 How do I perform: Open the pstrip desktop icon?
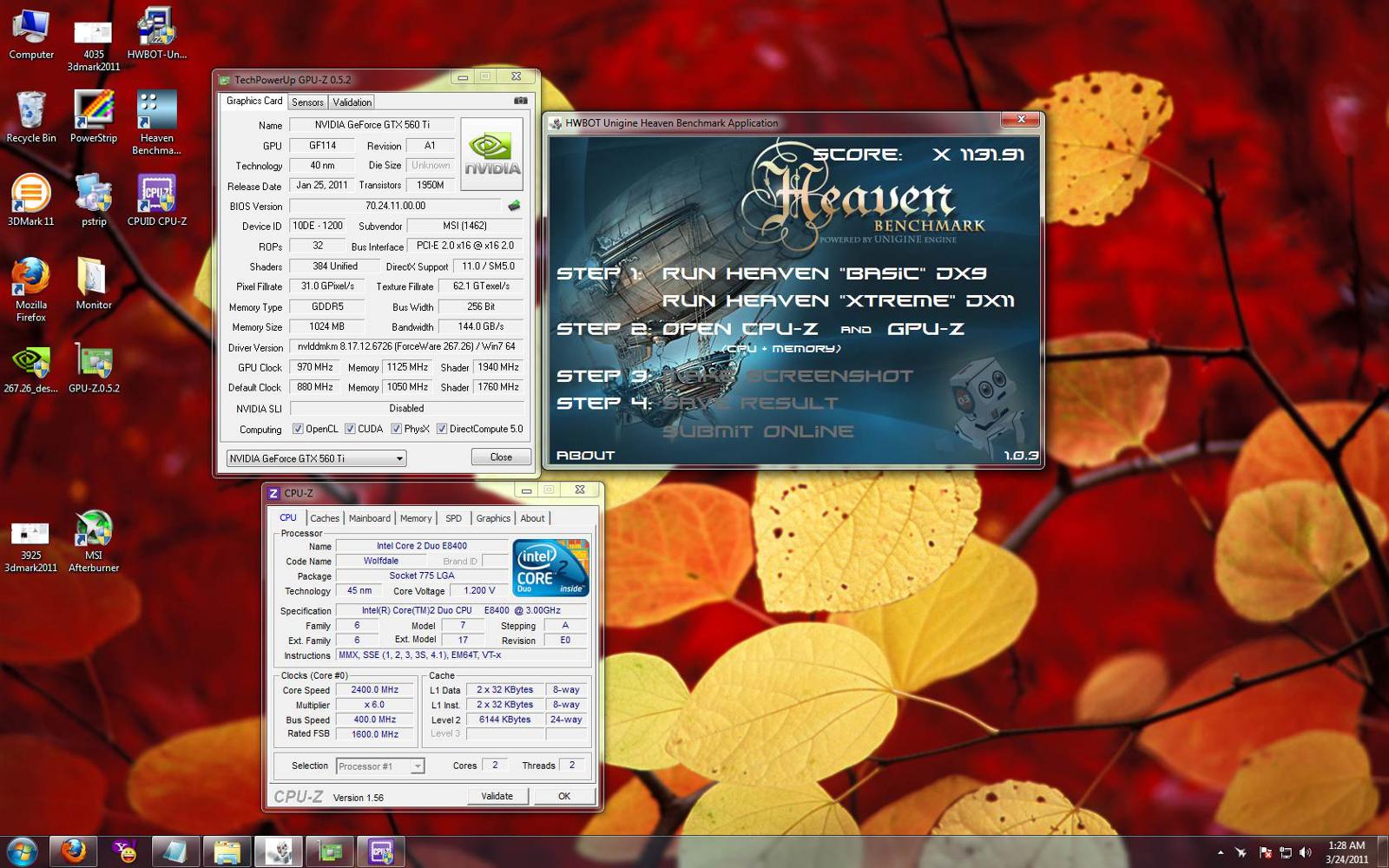coord(93,201)
